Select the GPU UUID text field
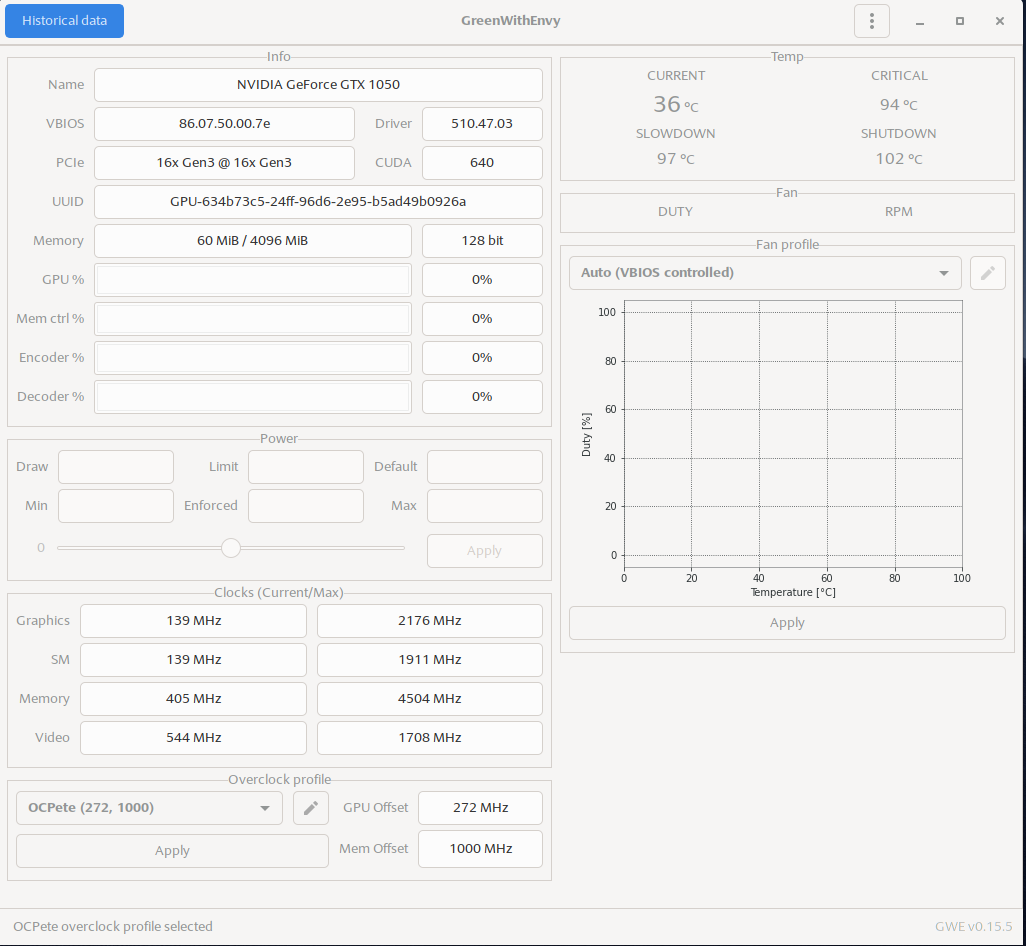 [x=318, y=202]
